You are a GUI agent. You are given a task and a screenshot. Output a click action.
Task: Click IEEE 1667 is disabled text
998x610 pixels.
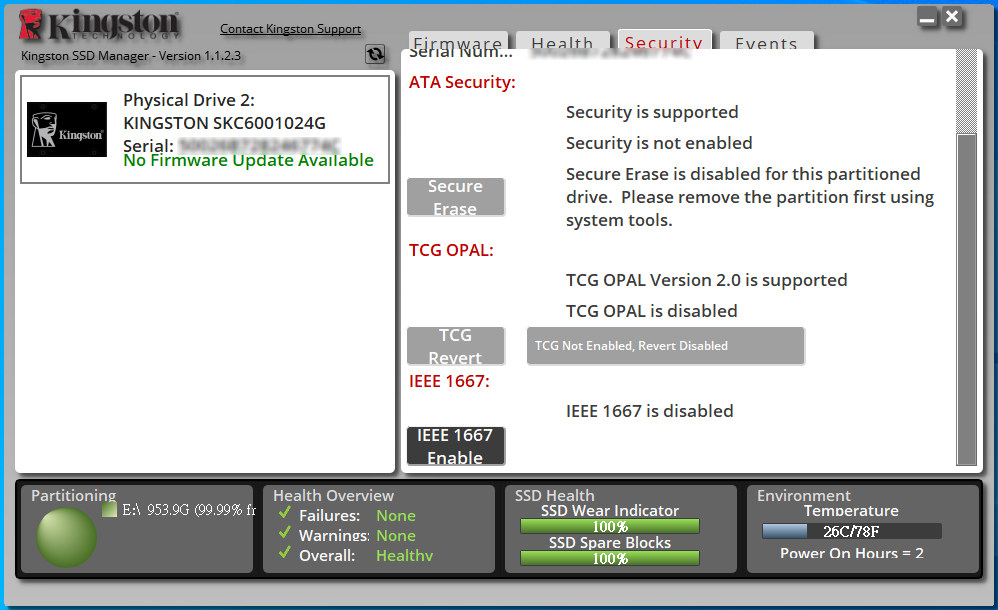(649, 411)
